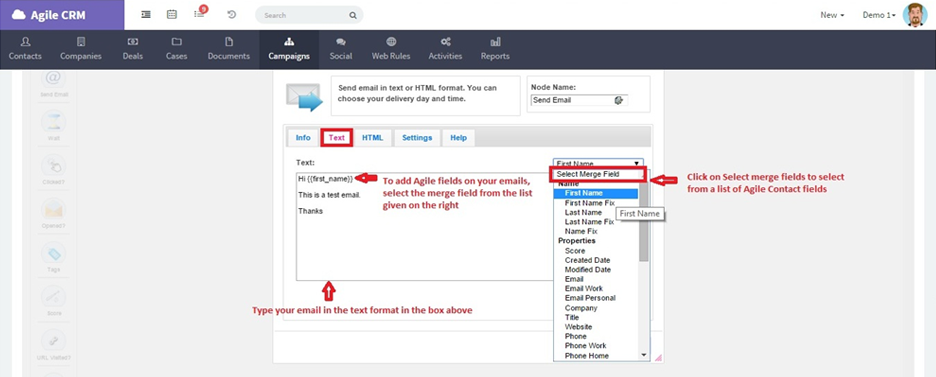
Task: Switch to the HTML tab
Action: 372,138
